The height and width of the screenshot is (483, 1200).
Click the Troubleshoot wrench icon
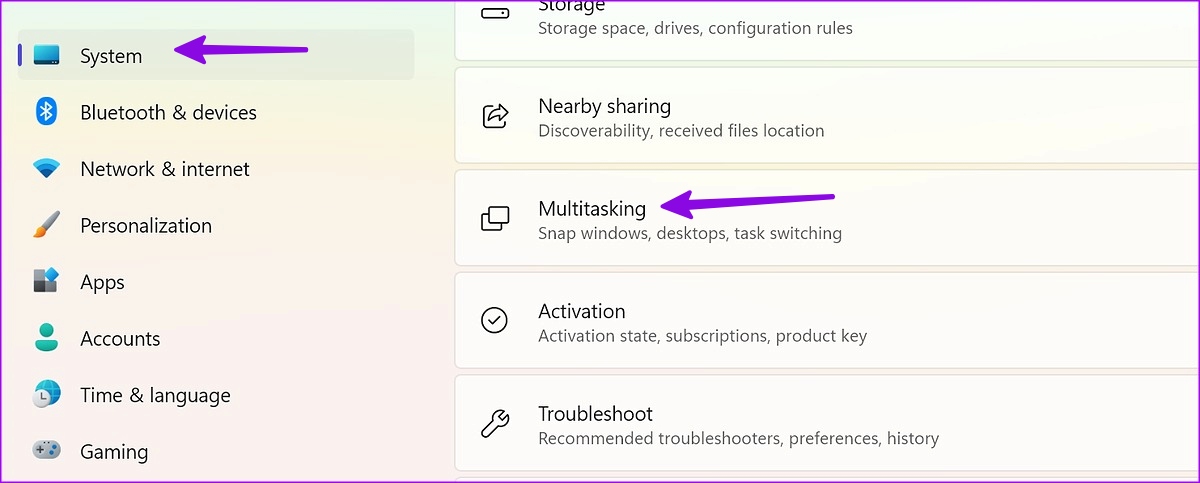coord(495,423)
